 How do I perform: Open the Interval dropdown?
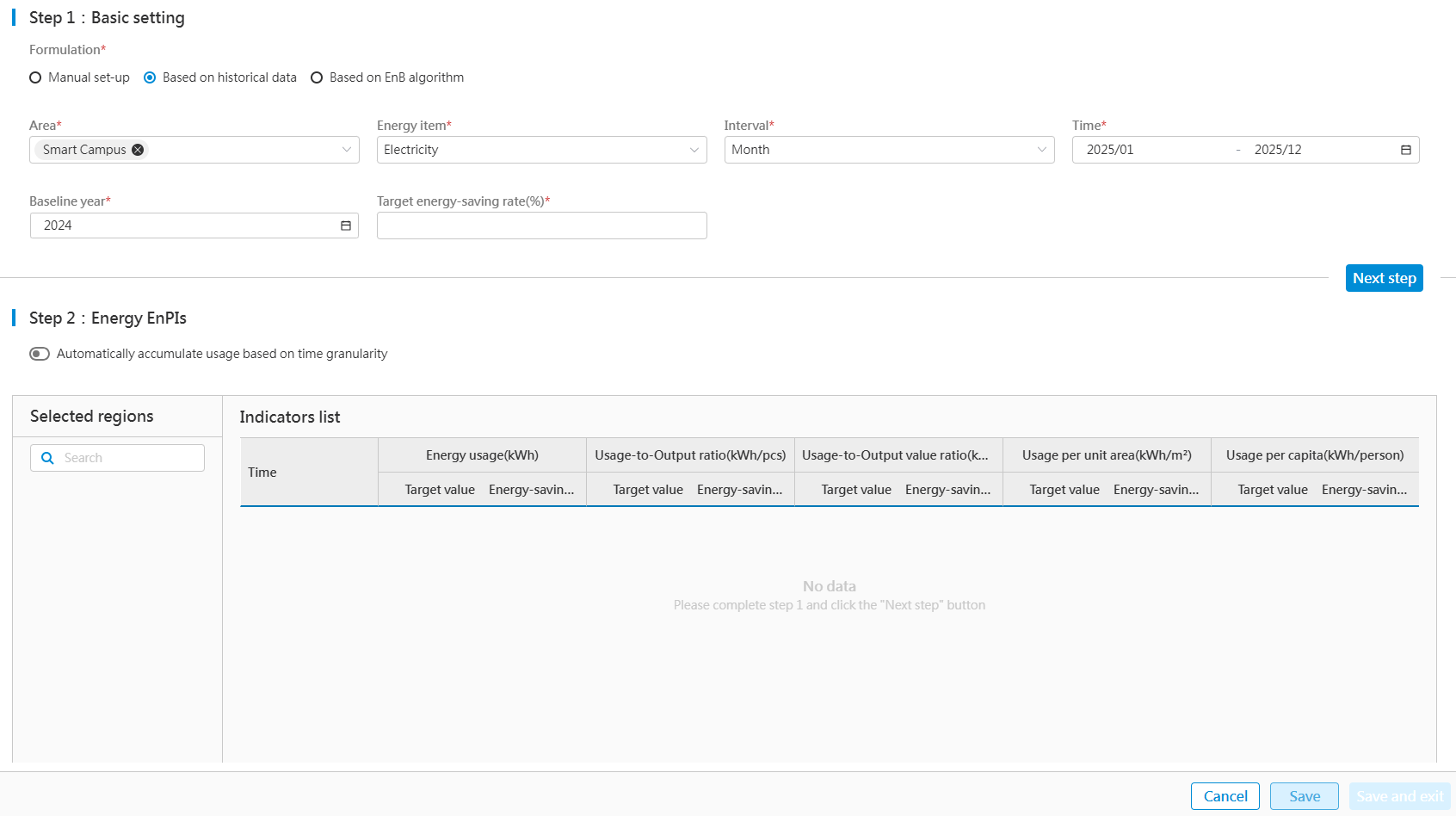point(1041,150)
